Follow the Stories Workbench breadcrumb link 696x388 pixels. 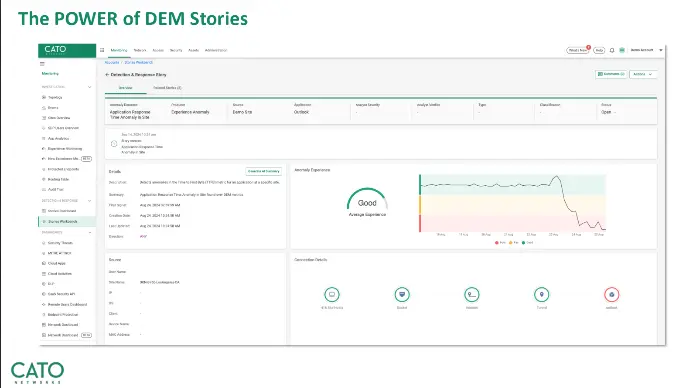point(138,63)
